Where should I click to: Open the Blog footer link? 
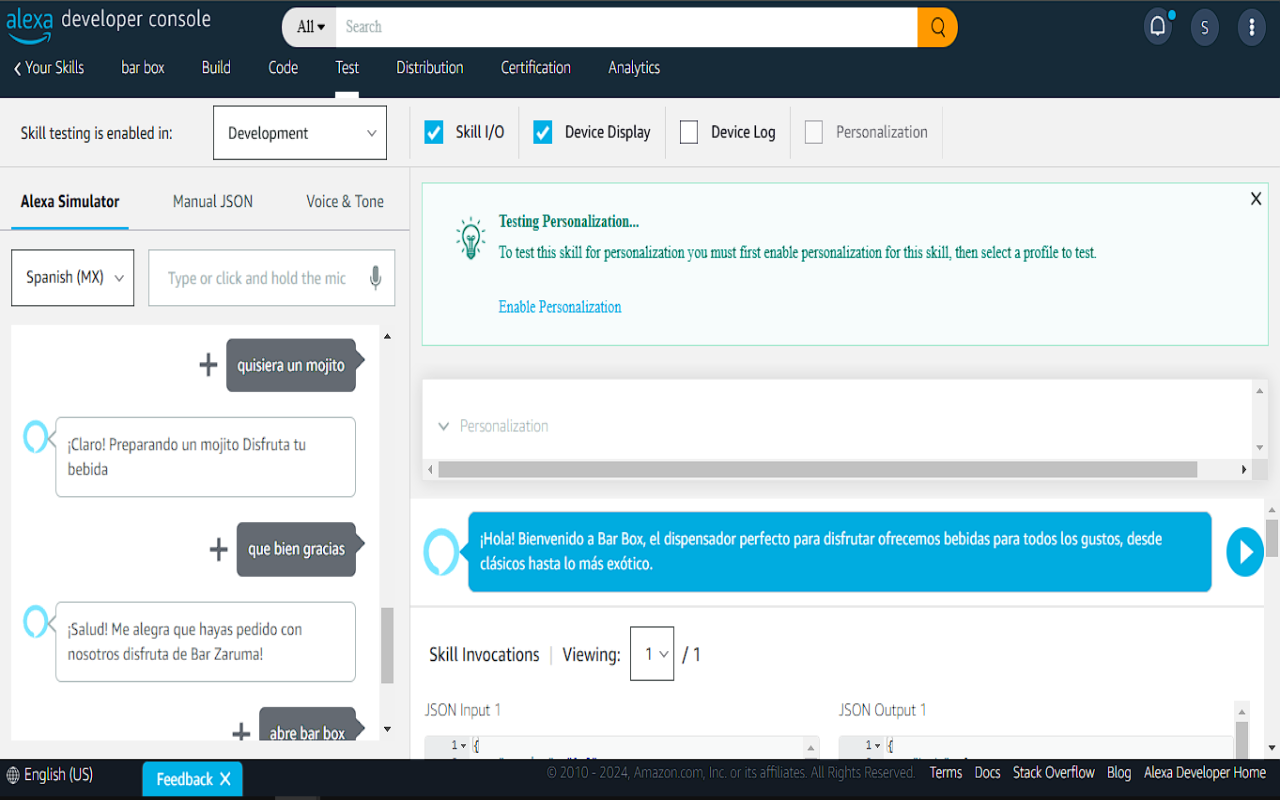point(1119,772)
